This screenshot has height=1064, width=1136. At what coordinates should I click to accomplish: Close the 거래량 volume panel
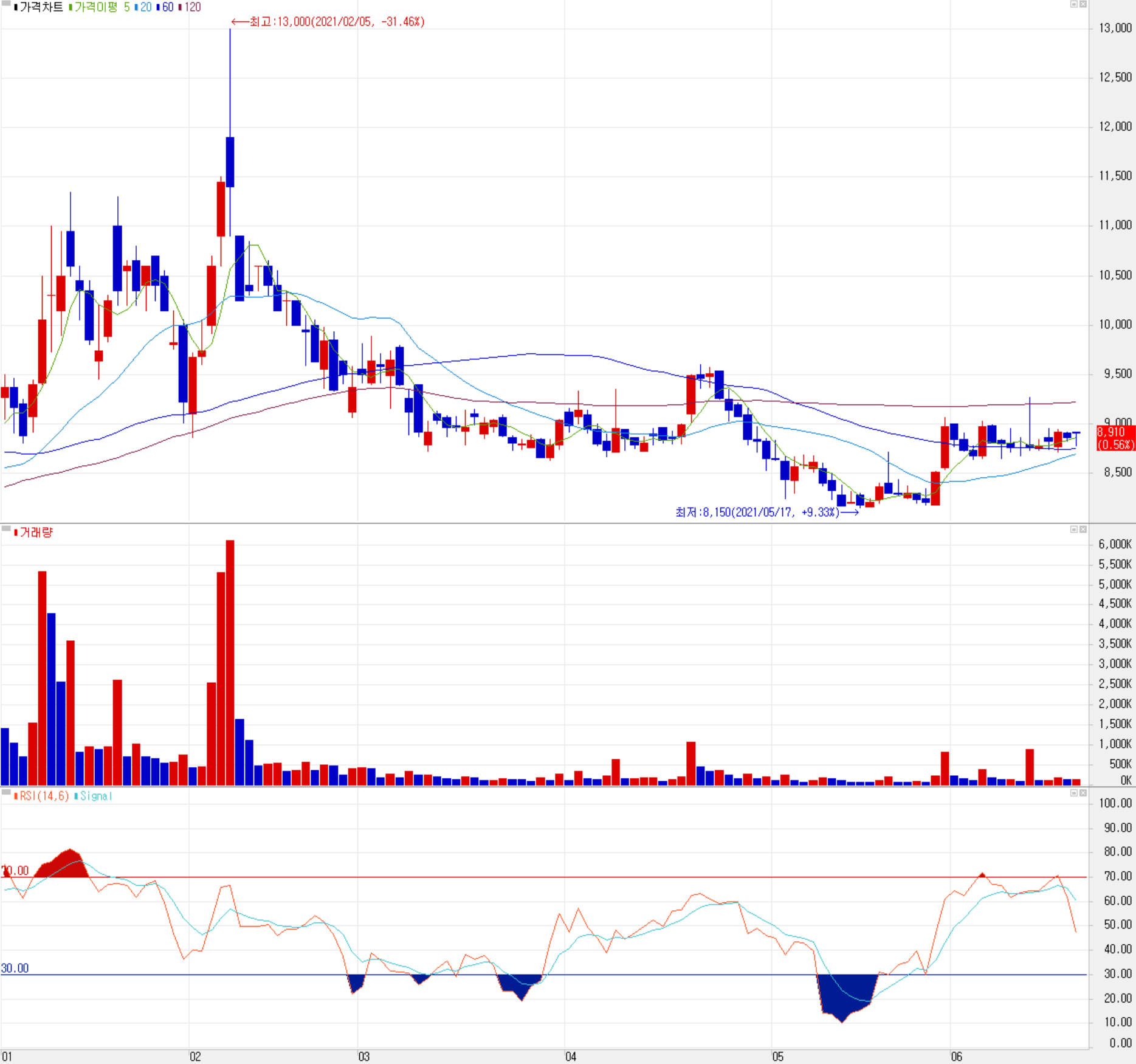pos(1083,530)
